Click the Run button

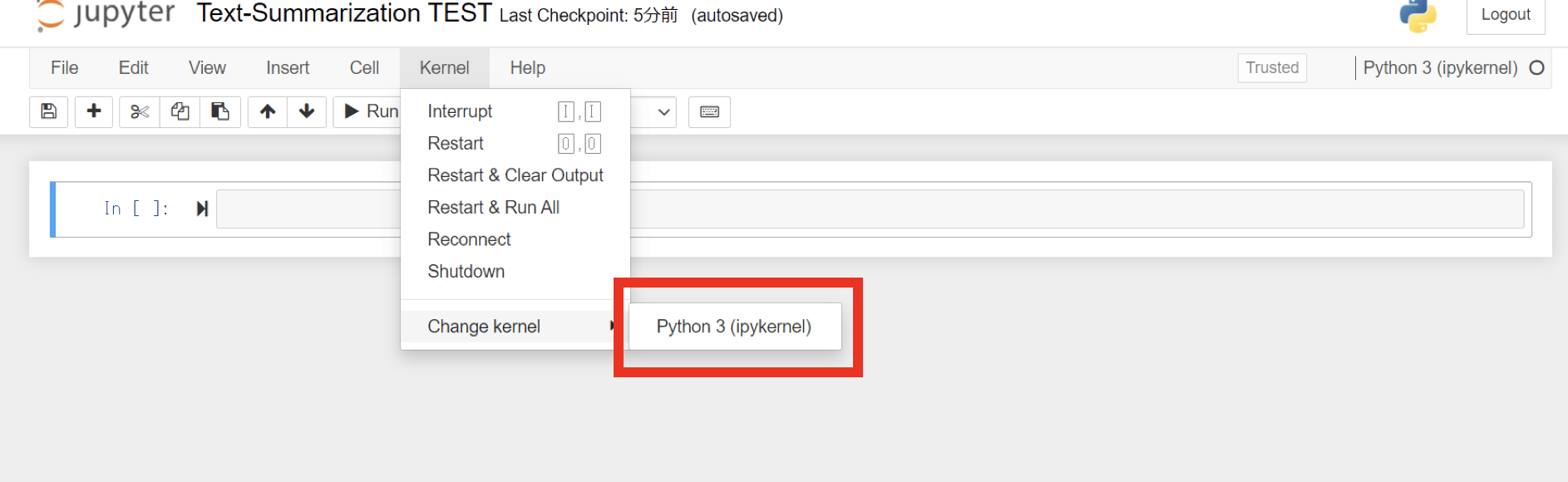[369, 111]
